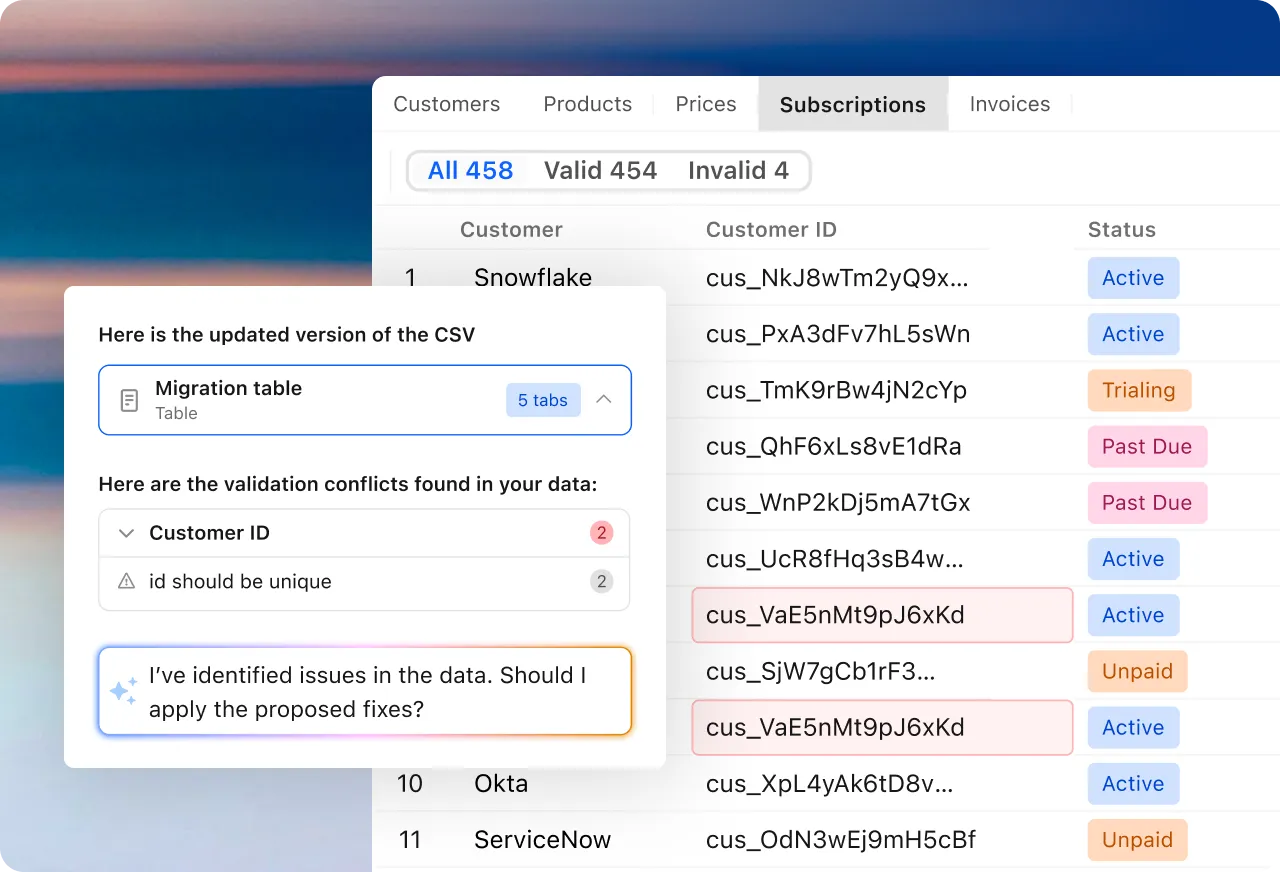Viewport: 1280px width, 872px height.
Task: Click Active status badge in Snowflake row
Action: tap(1133, 278)
